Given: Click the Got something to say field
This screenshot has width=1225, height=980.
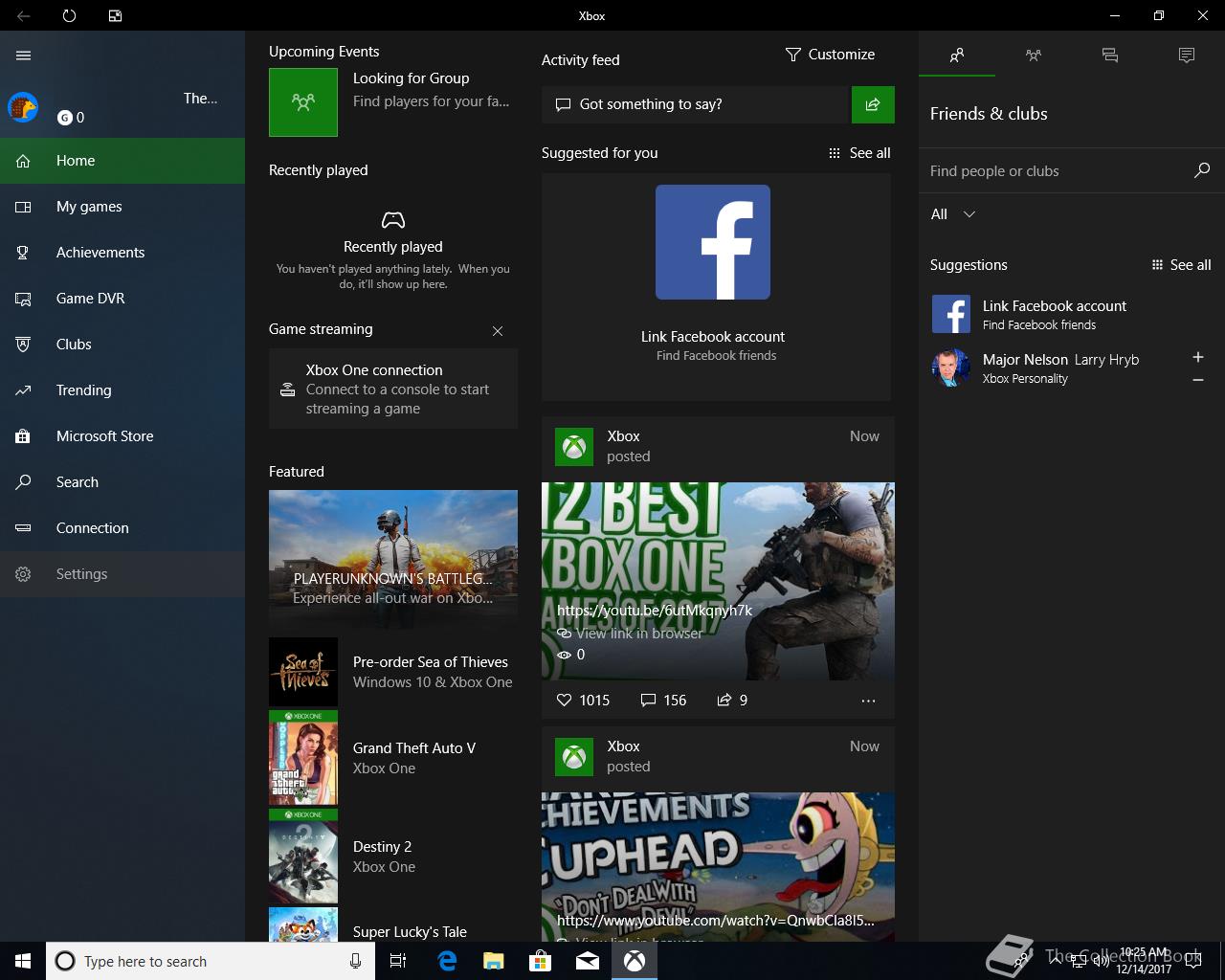Looking at the screenshot, I should click(x=695, y=104).
